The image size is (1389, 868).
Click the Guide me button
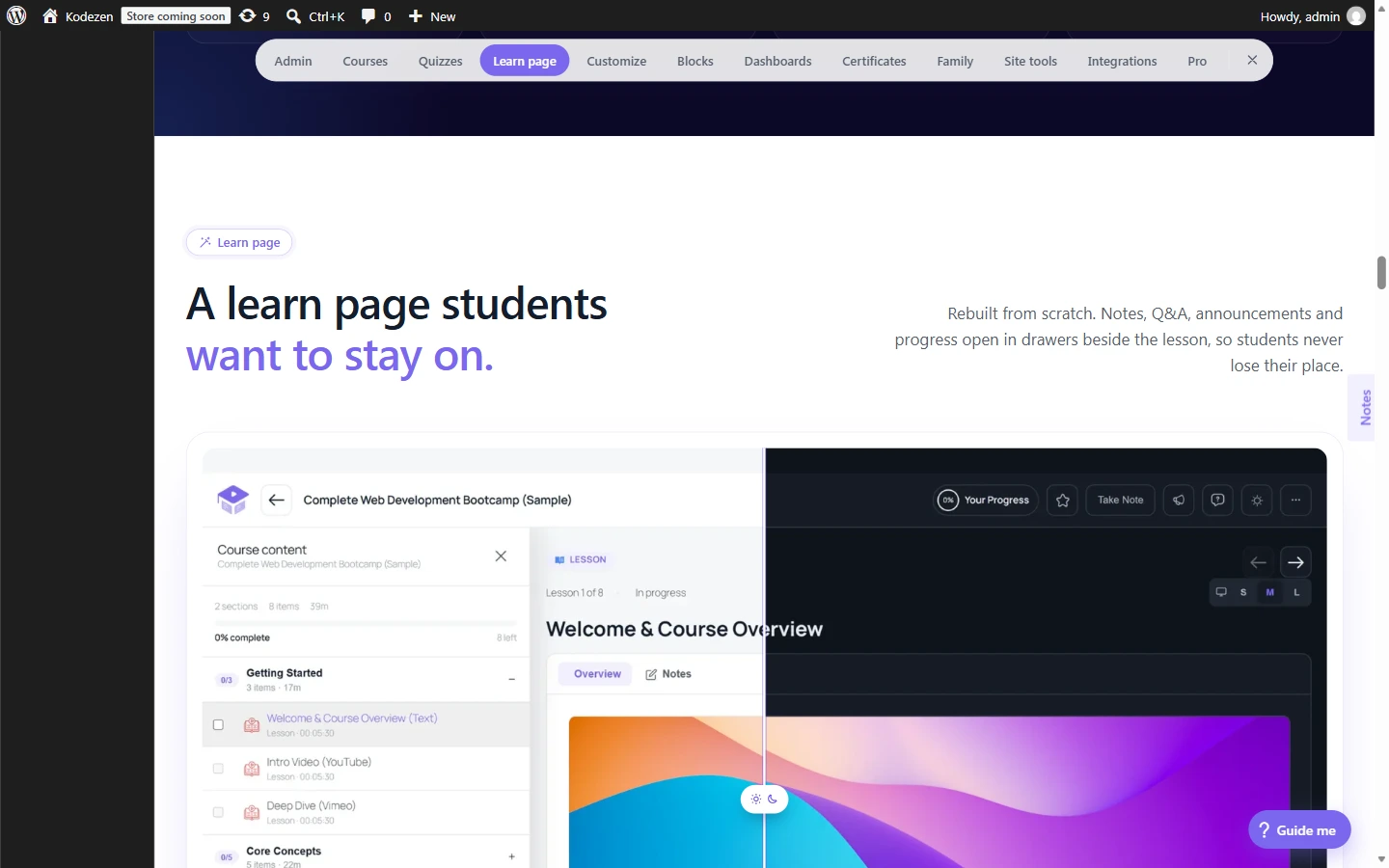(x=1299, y=830)
